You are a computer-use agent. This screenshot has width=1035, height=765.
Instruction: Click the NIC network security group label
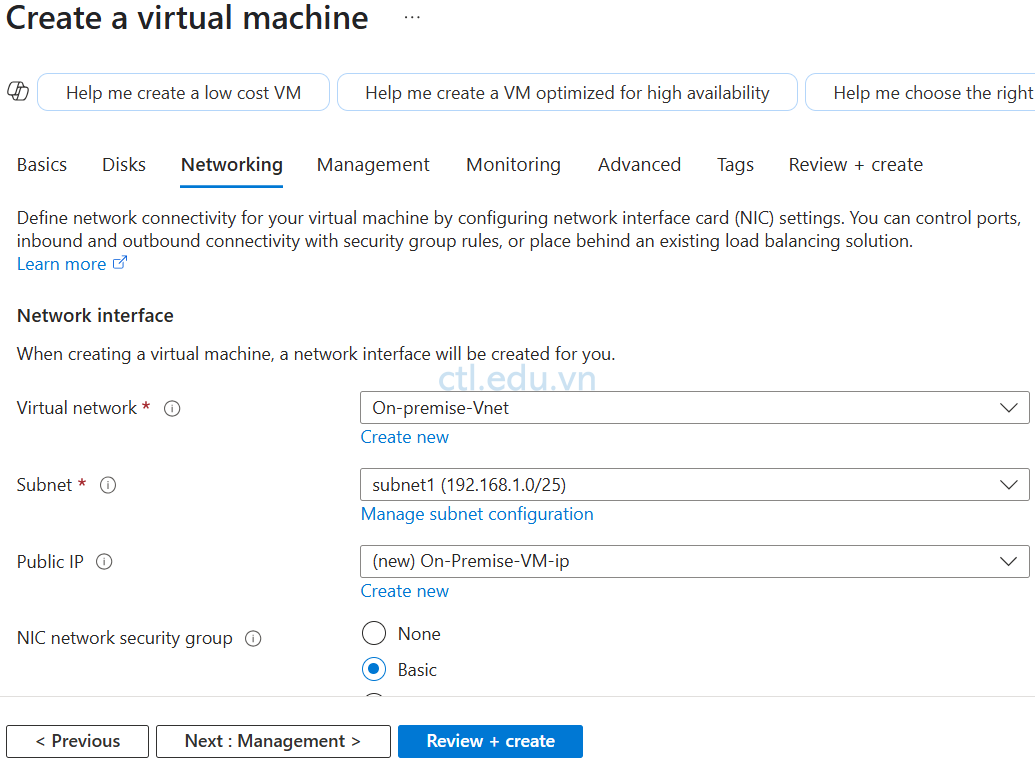tap(125, 638)
